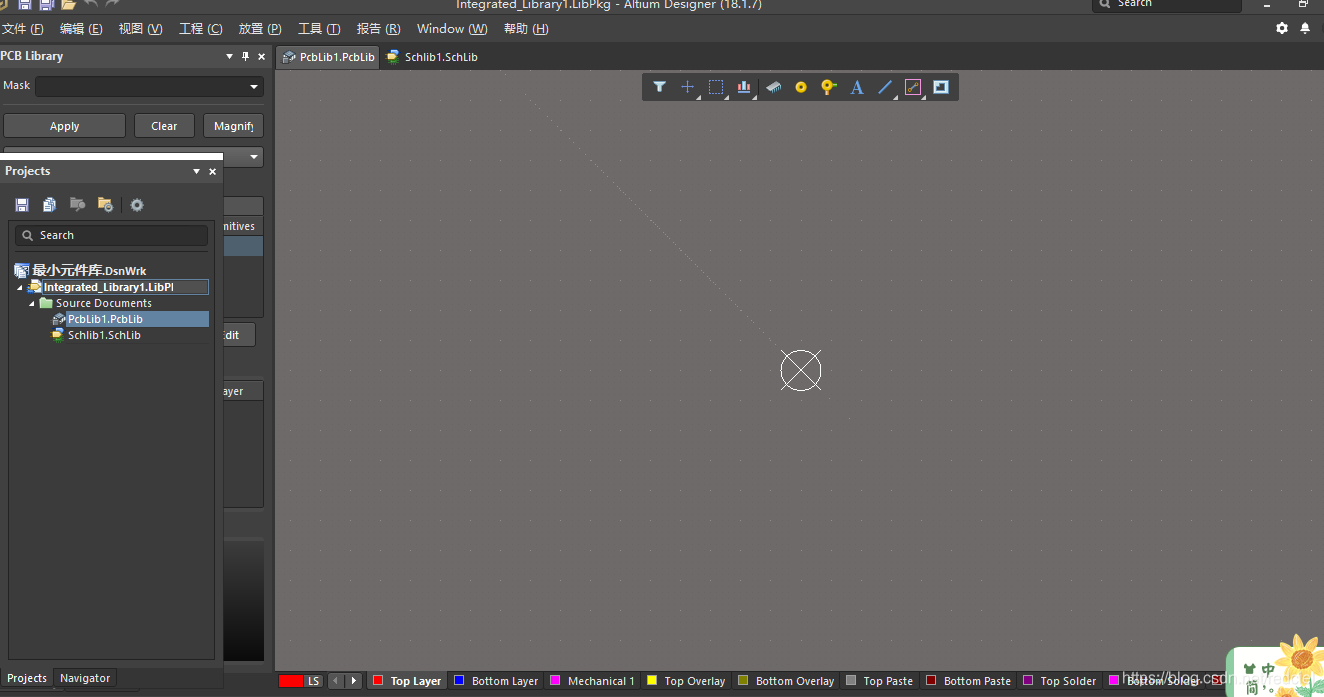Choose the dashed rectangle selection tool
Screen dimensions: 1324x697
(716, 87)
